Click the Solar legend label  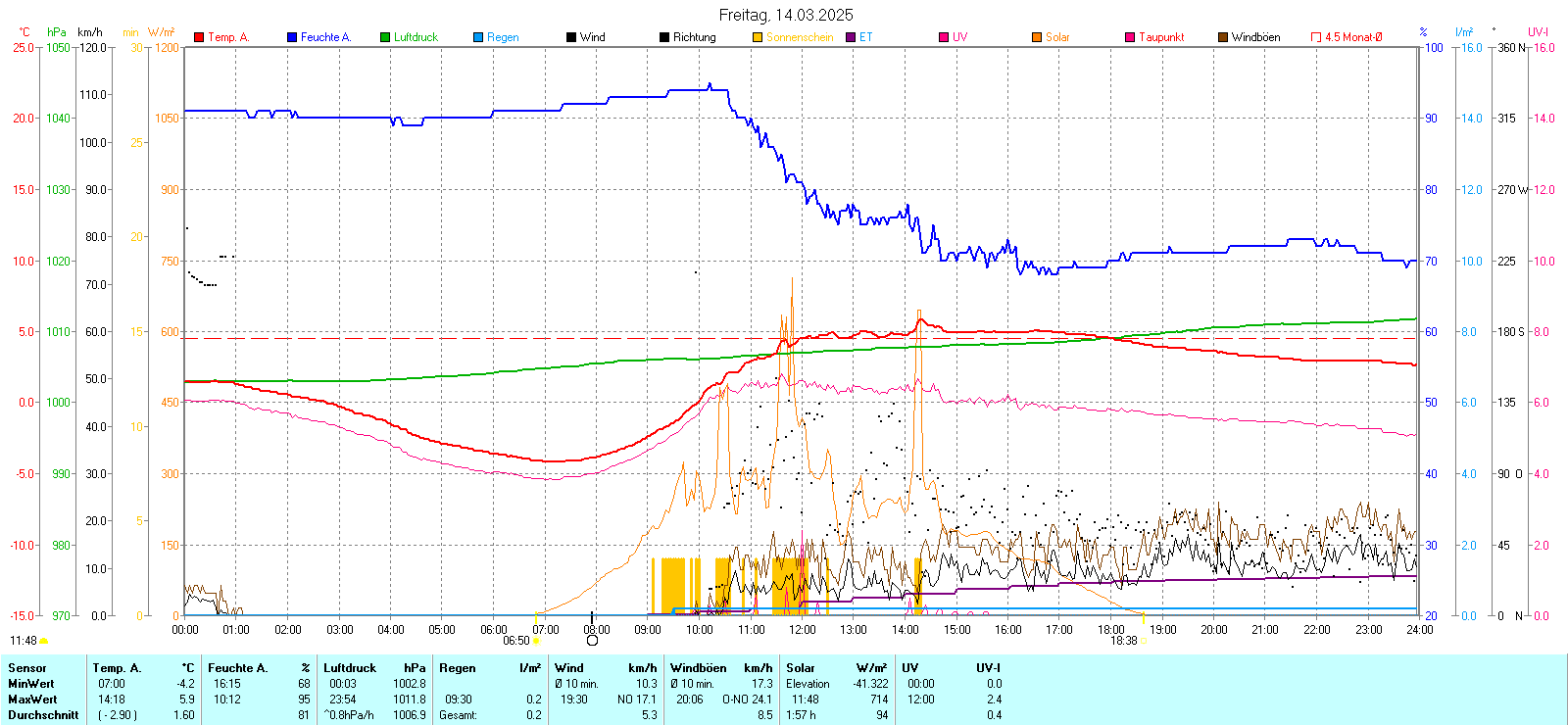(x=1057, y=37)
